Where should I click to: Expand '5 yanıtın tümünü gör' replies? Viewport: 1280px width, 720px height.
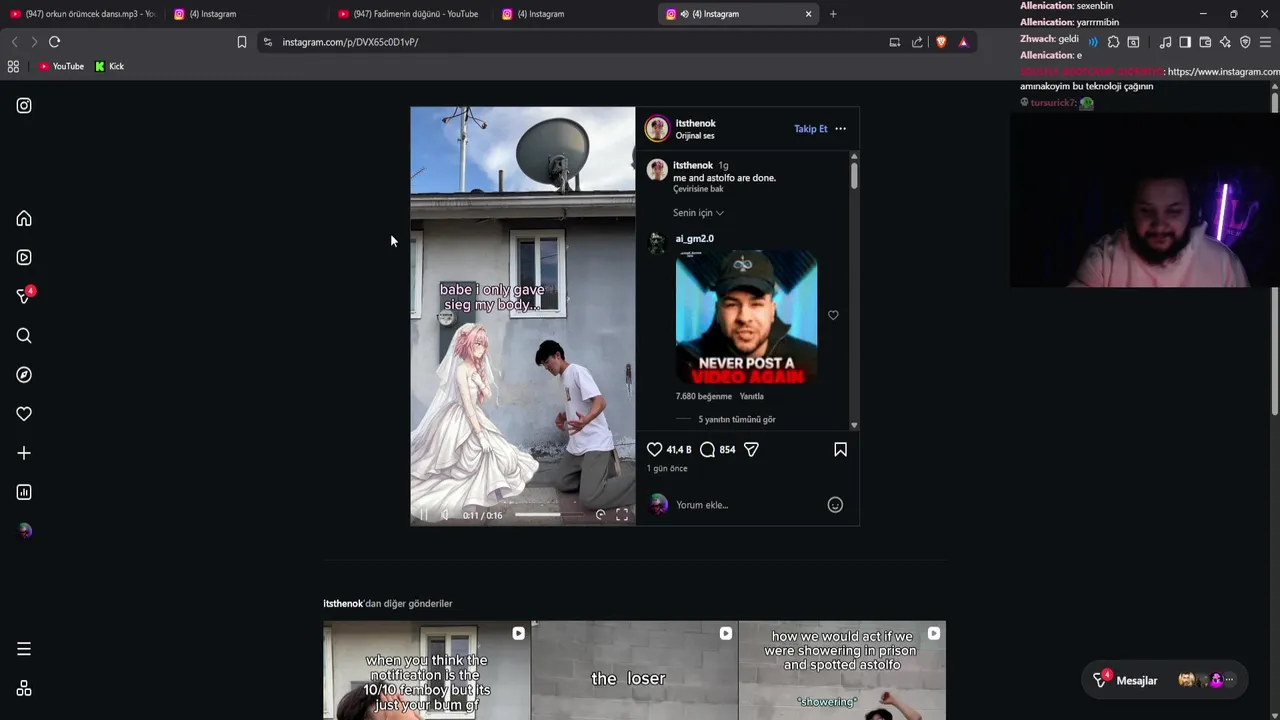pyautogui.click(x=736, y=420)
